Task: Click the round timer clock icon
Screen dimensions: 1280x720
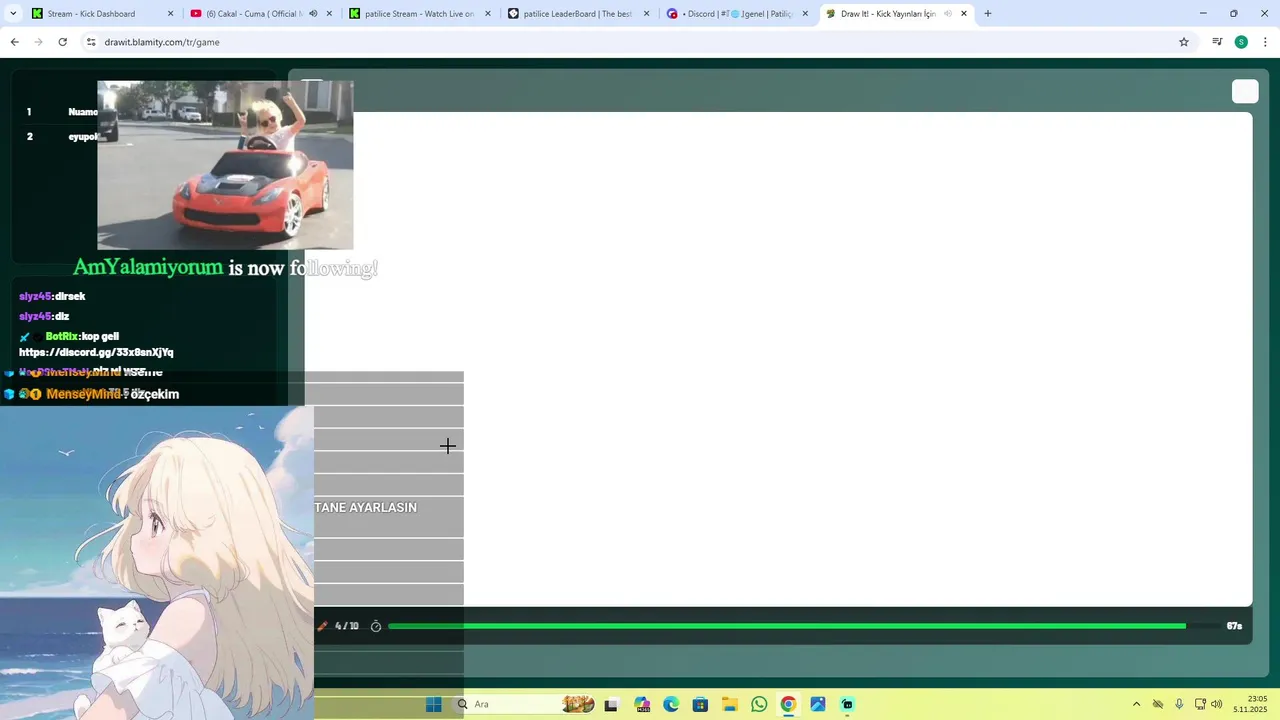Action: point(376,626)
